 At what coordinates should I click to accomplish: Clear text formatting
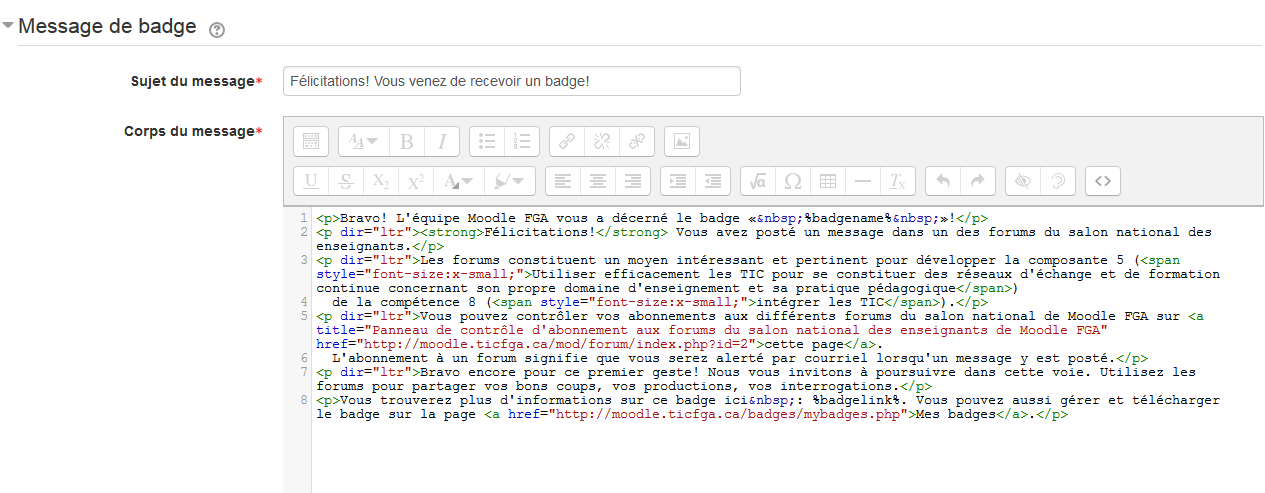[x=898, y=181]
